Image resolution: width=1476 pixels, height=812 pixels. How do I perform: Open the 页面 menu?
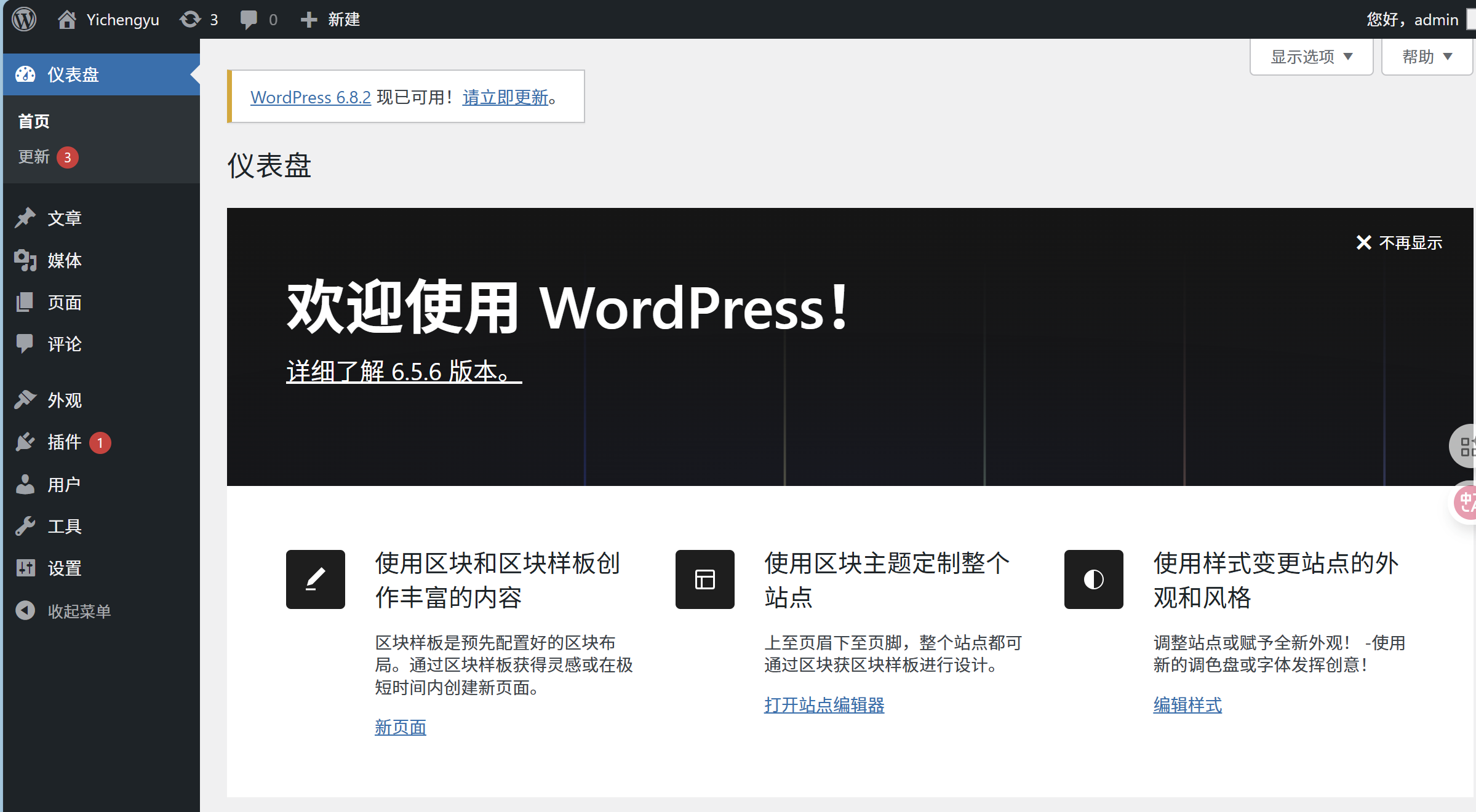click(65, 302)
